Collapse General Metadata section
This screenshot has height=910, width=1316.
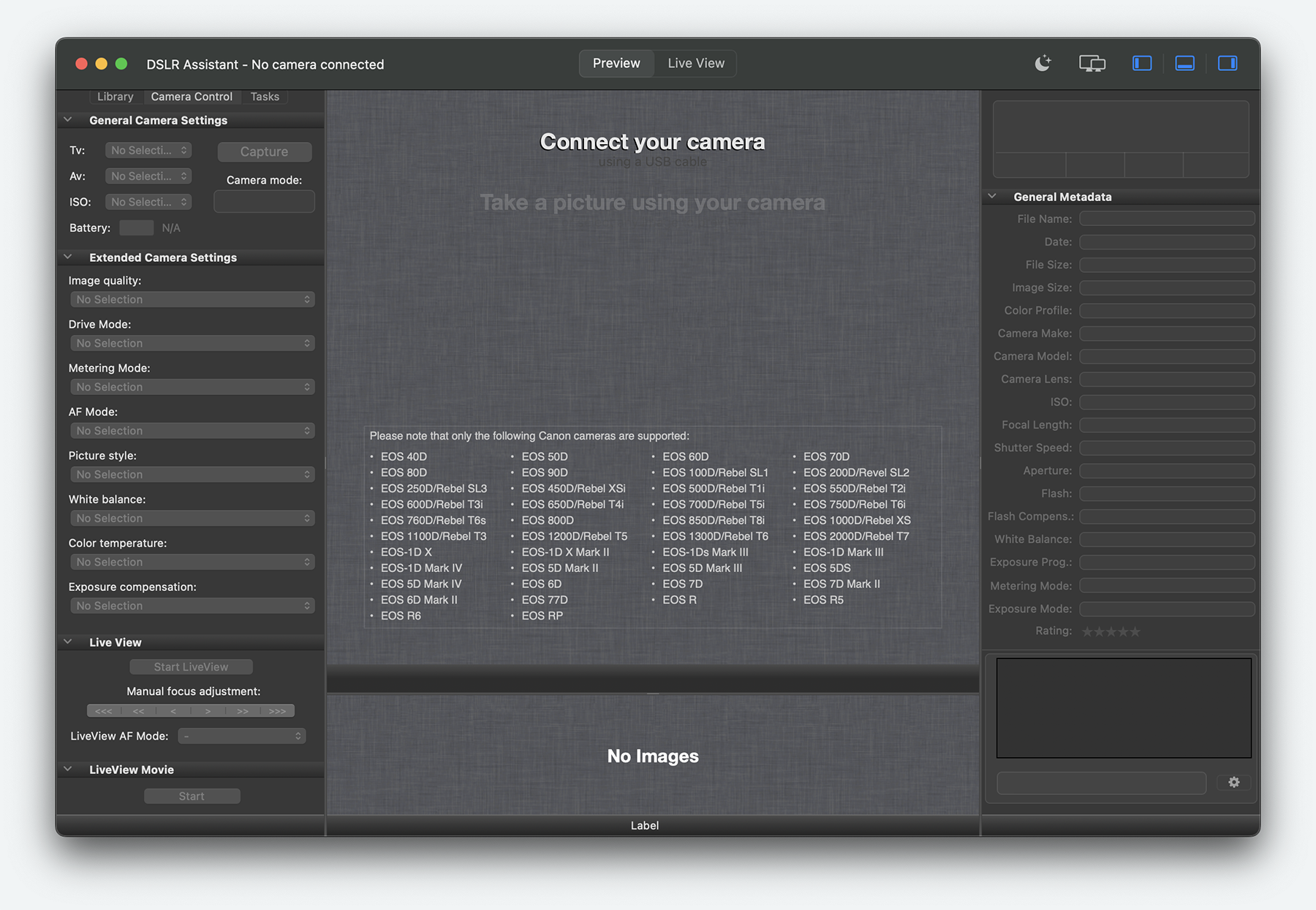pyautogui.click(x=992, y=197)
